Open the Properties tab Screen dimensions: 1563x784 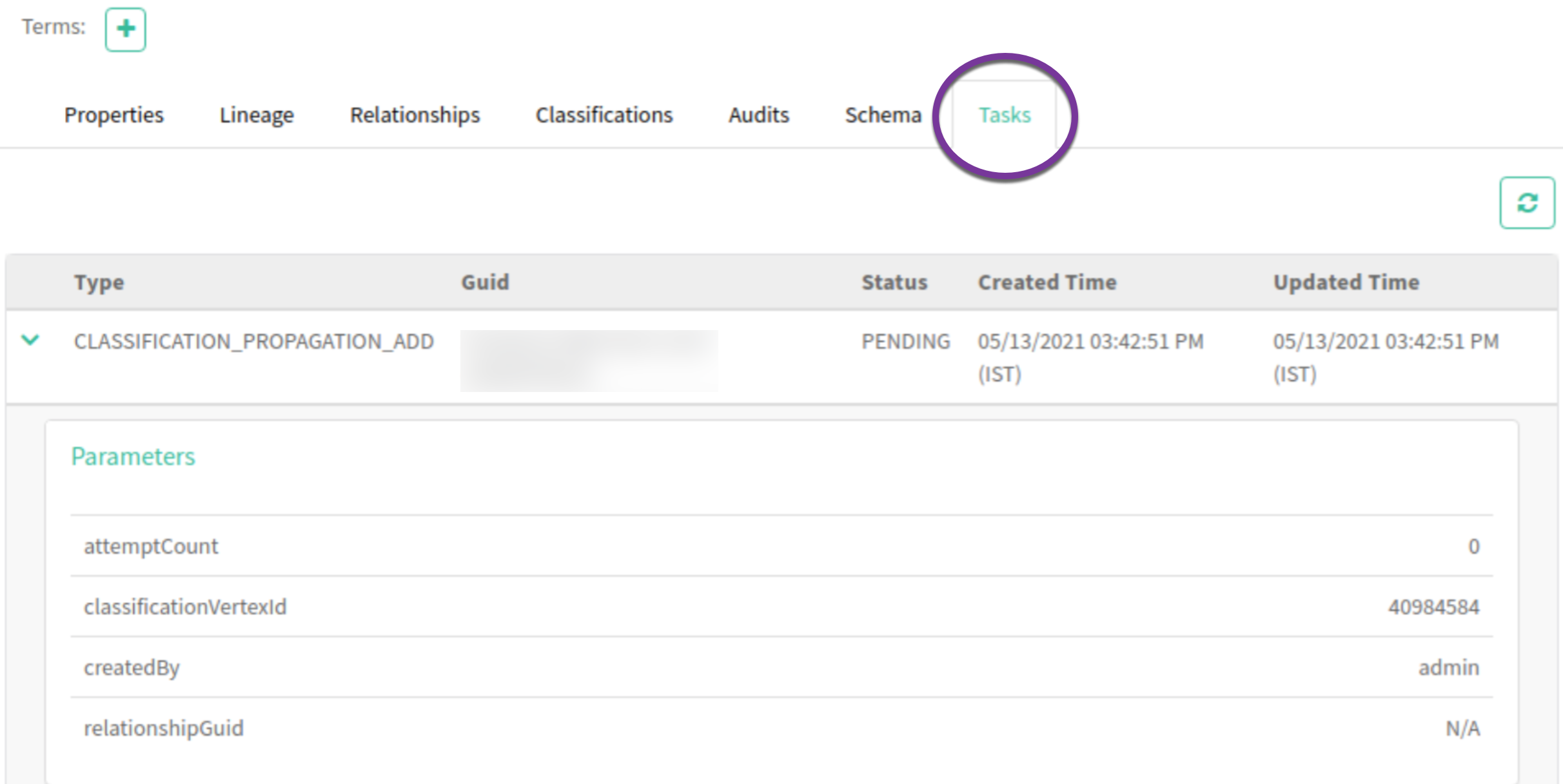114,115
